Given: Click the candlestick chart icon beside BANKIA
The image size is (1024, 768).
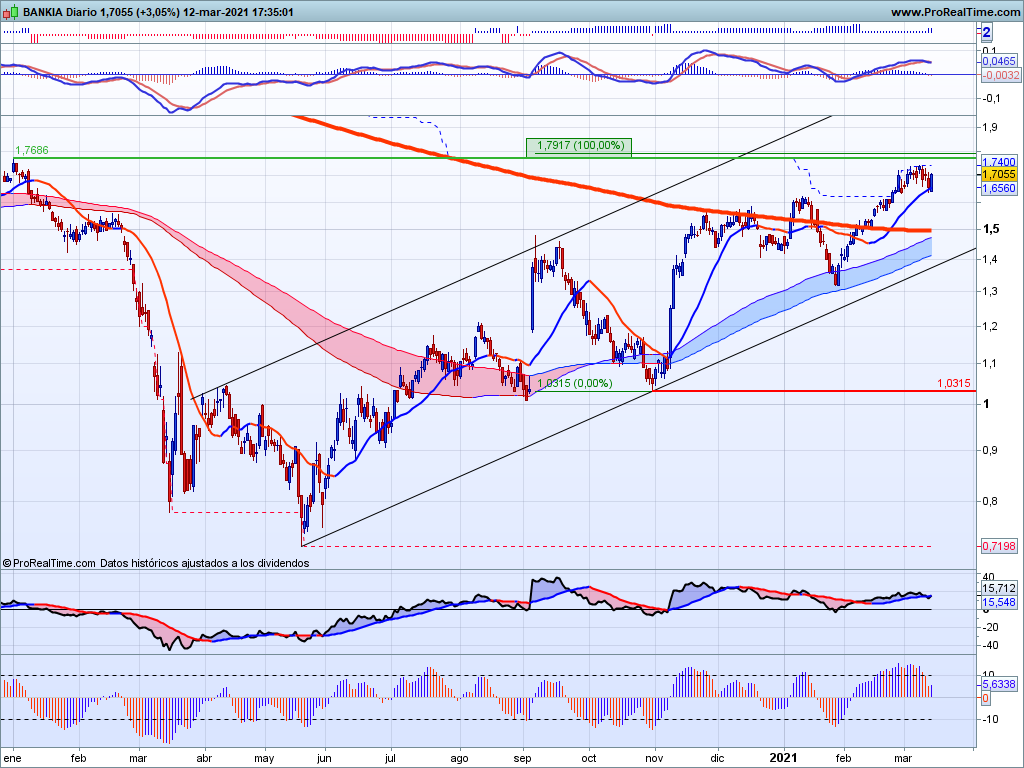Looking at the screenshot, I should [x=12, y=12].
